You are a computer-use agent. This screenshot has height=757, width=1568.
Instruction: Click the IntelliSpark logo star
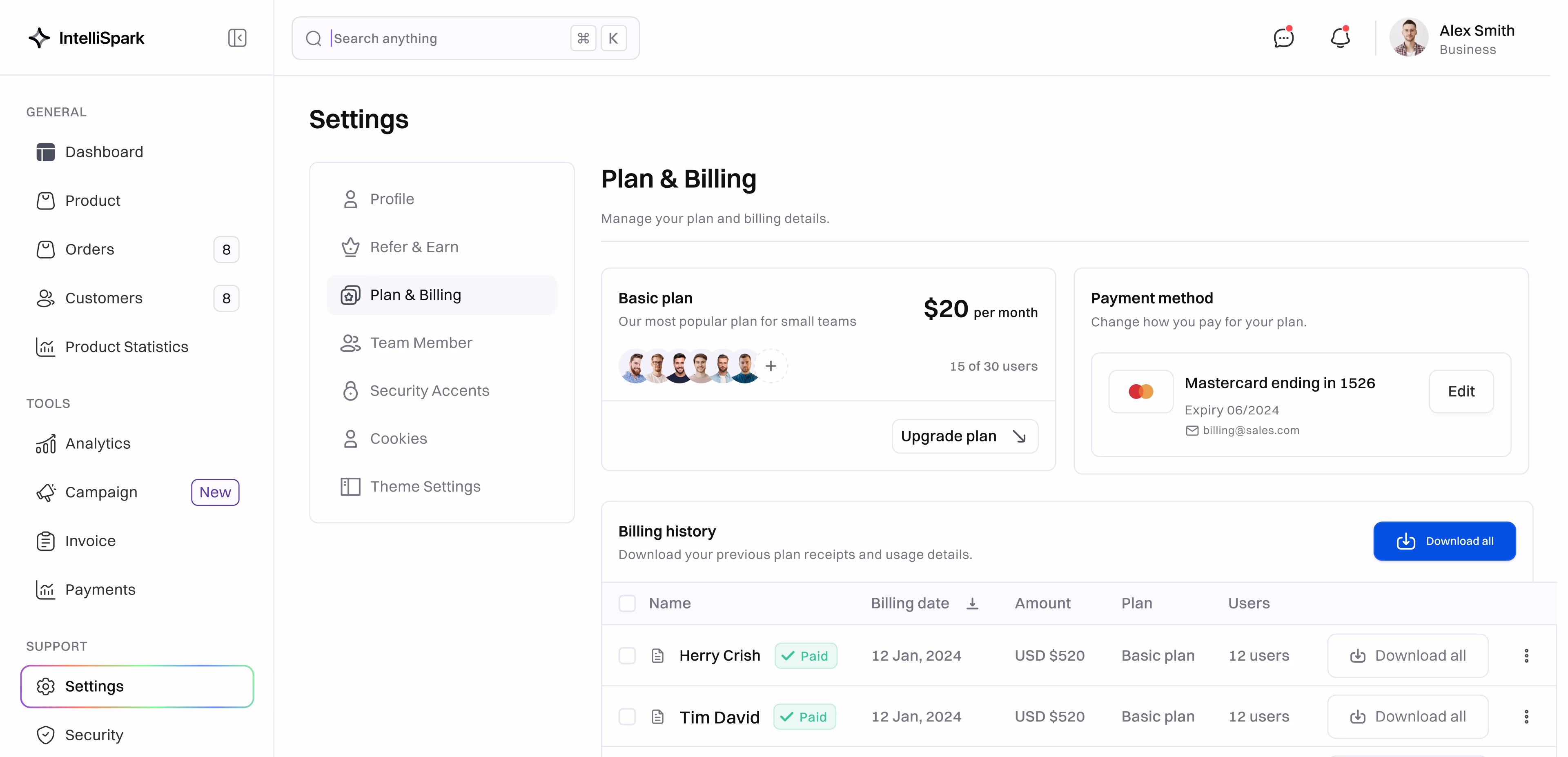[40, 38]
